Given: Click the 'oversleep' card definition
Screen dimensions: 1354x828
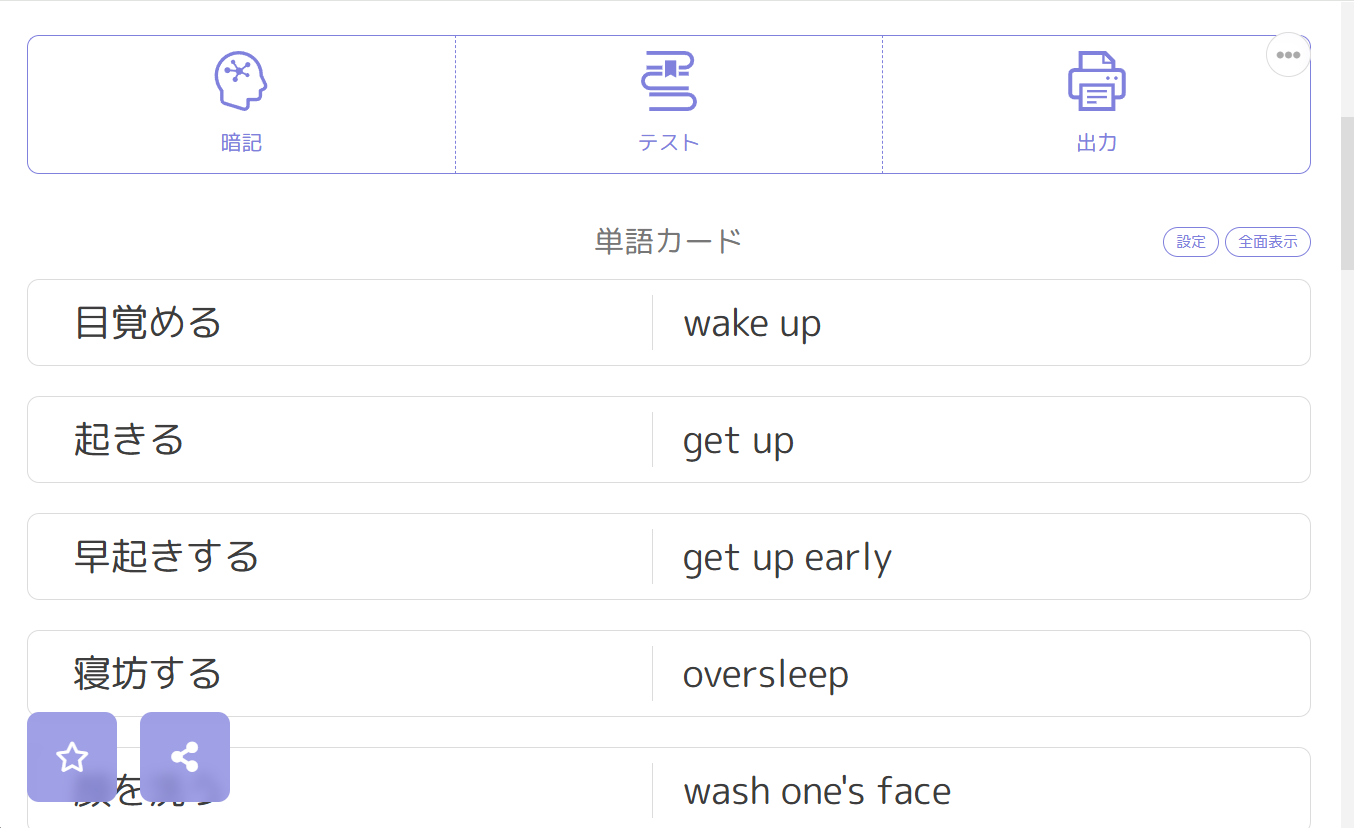Looking at the screenshot, I should [x=765, y=675].
